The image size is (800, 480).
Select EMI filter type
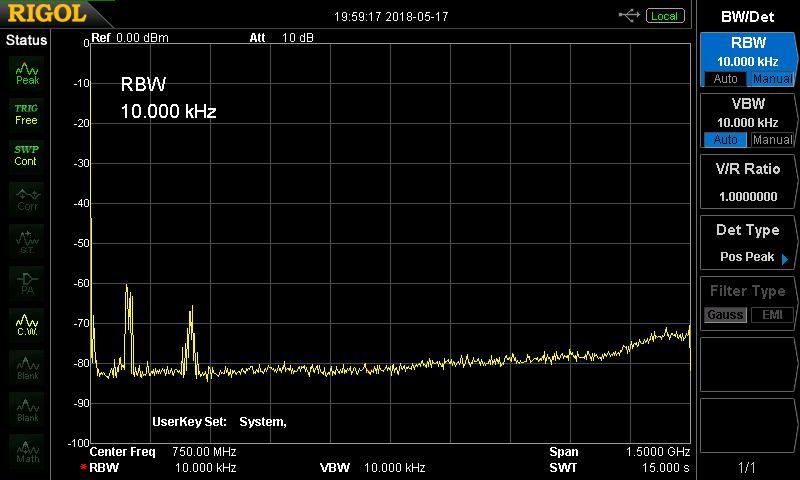coord(772,315)
